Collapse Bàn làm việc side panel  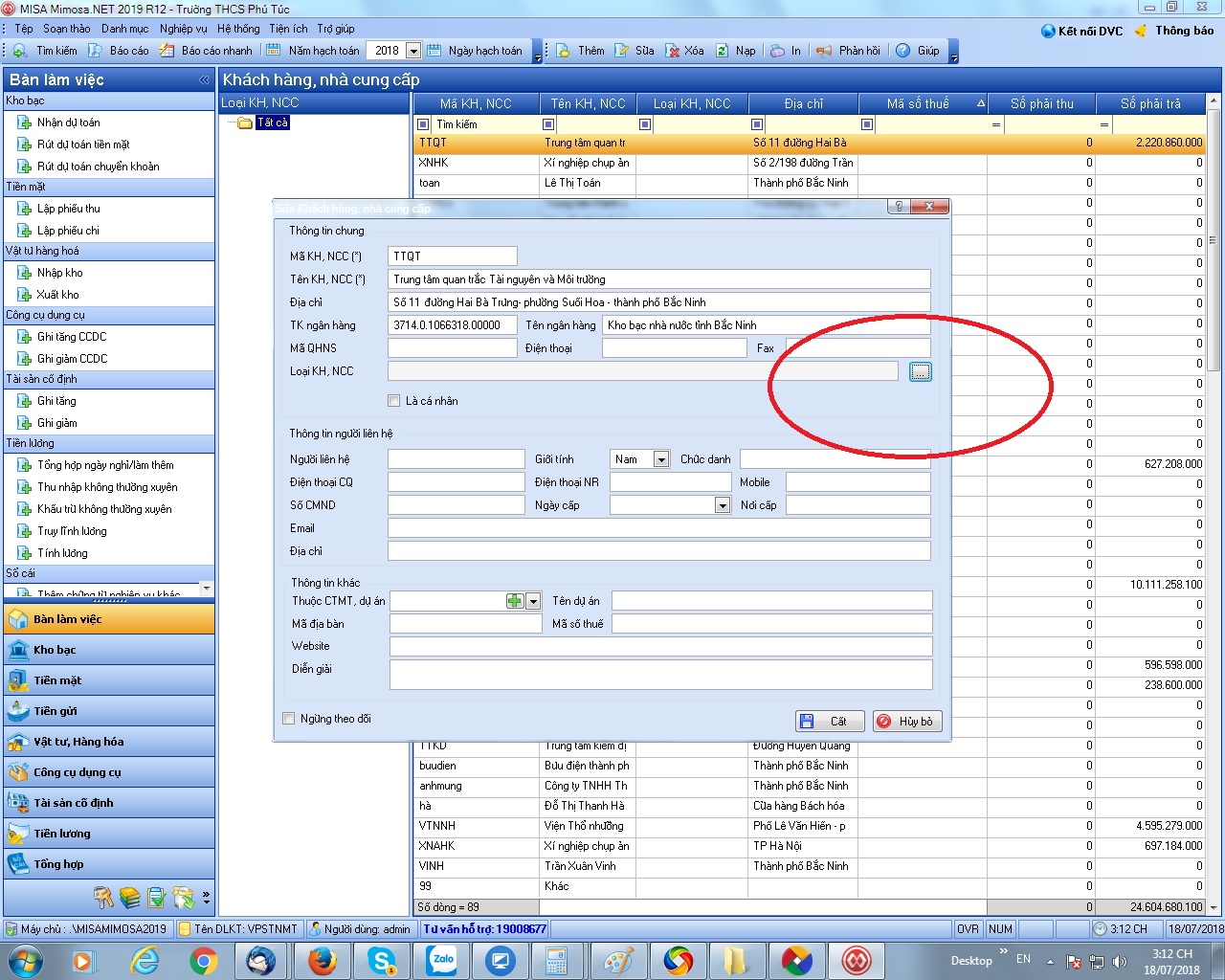click(204, 80)
